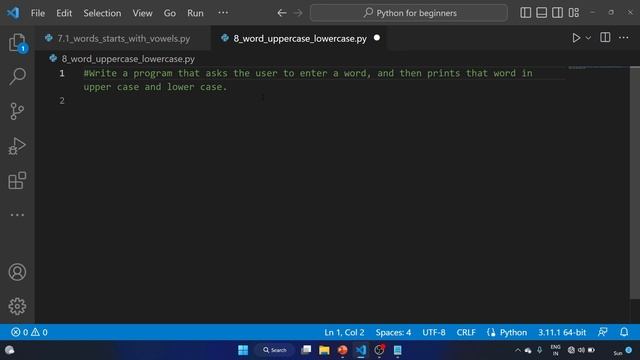640x360 pixels.
Task: Open the Search view in activity bar
Action: [17, 76]
